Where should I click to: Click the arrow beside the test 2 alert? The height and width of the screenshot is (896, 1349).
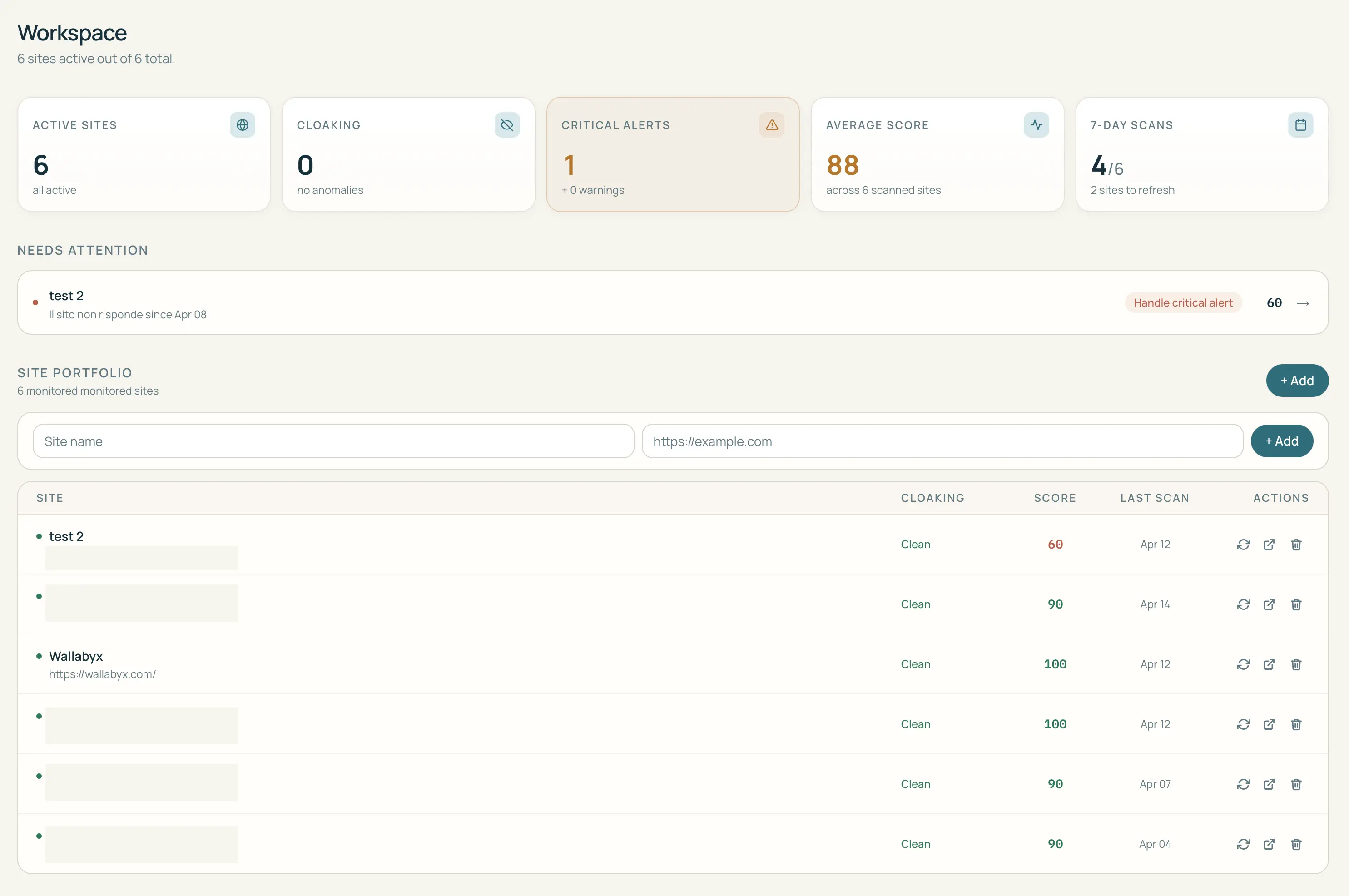1303,303
